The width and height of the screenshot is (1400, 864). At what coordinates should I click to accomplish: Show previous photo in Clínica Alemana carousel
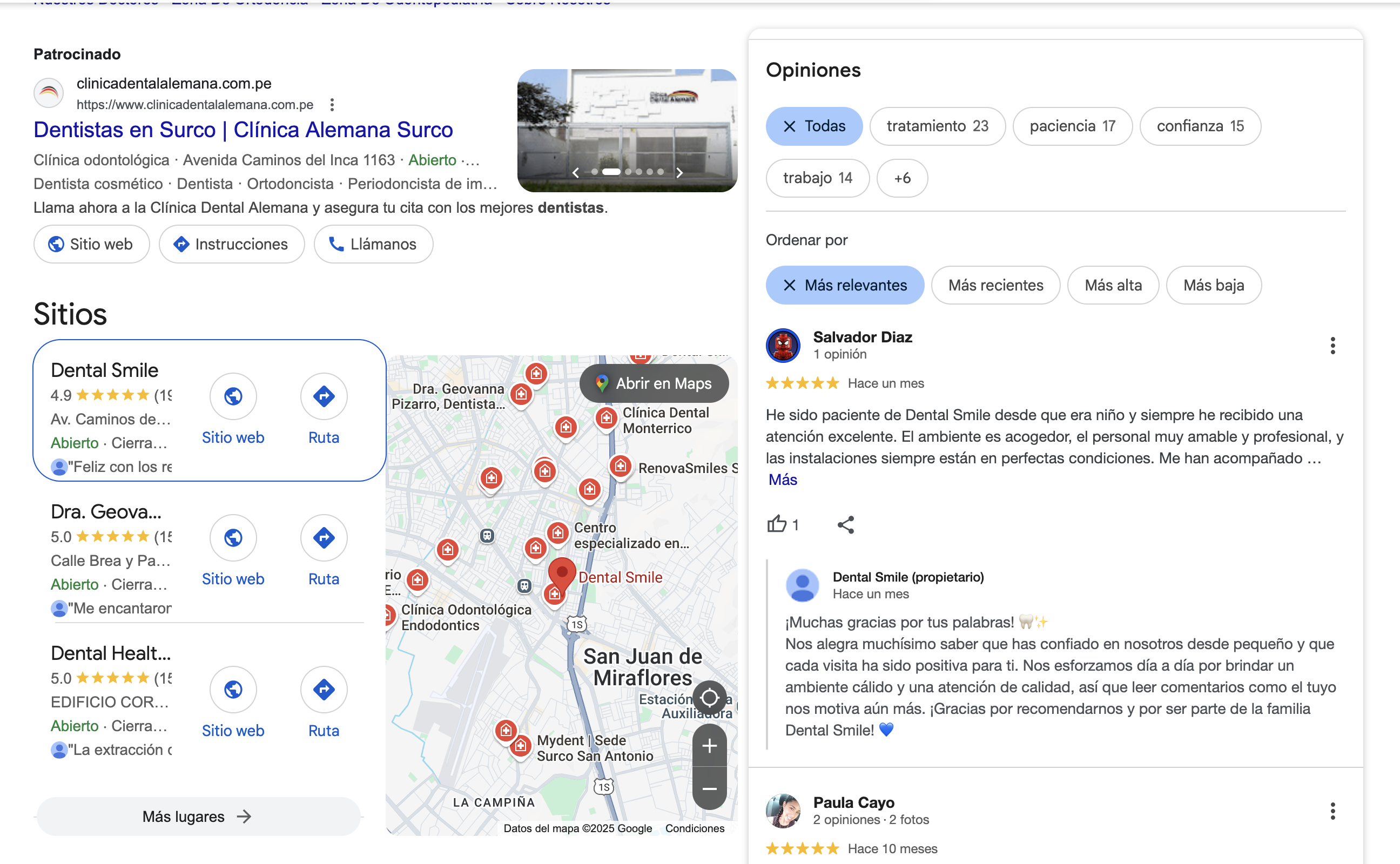(x=576, y=173)
